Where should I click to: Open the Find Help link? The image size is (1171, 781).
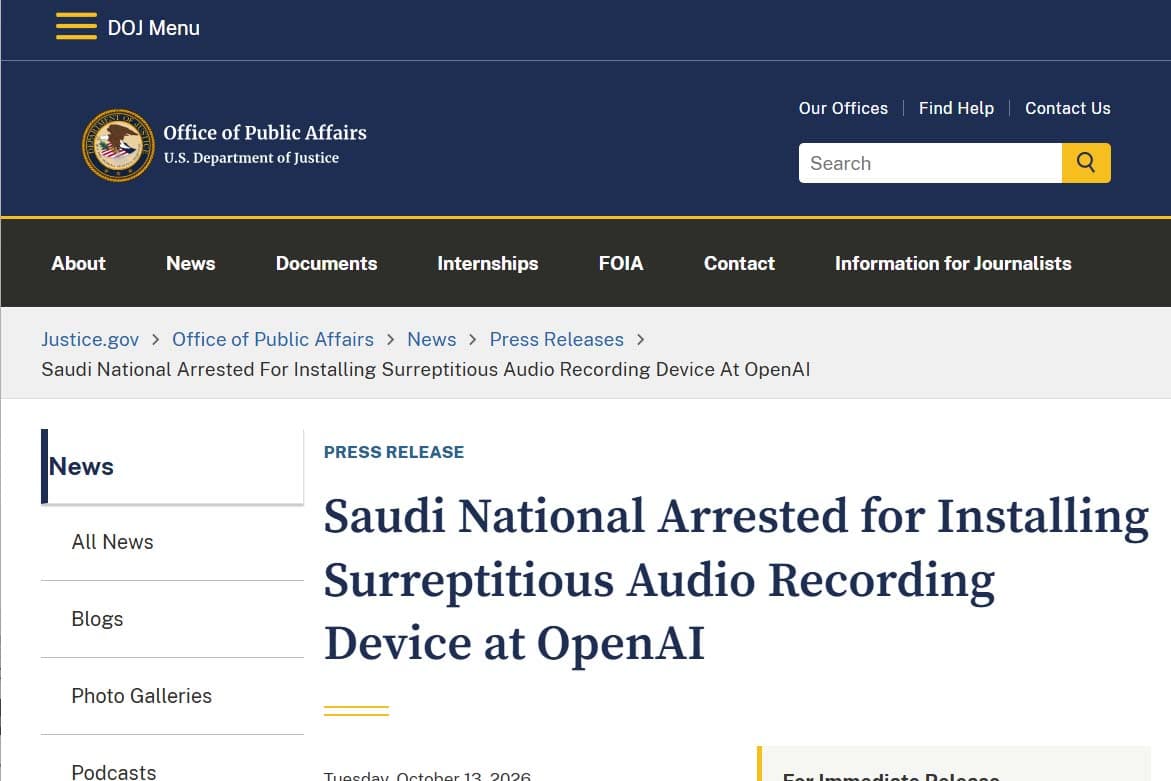pos(956,108)
